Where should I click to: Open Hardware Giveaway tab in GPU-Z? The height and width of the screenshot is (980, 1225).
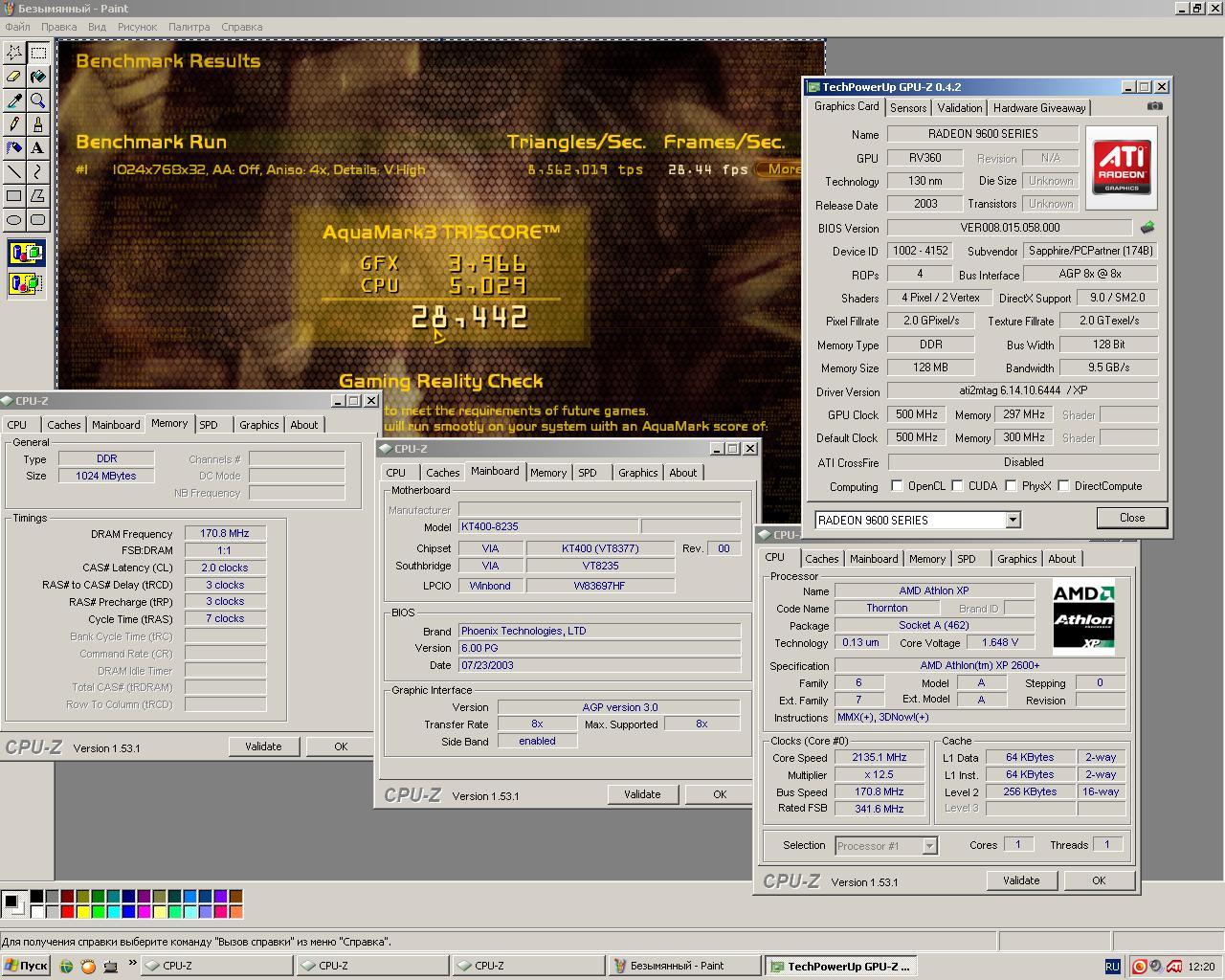click(x=1039, y=108)
